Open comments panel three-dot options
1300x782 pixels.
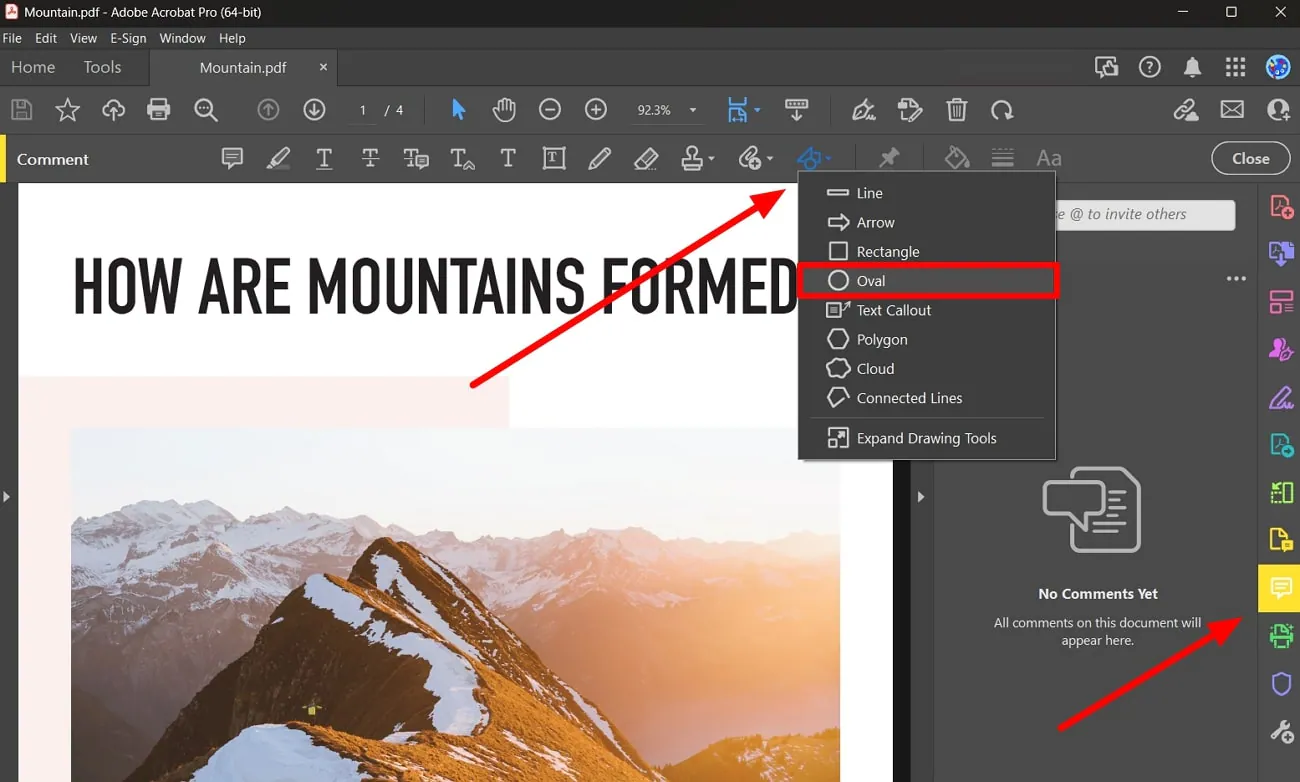pyautogui.click(x=1236, y=279)
